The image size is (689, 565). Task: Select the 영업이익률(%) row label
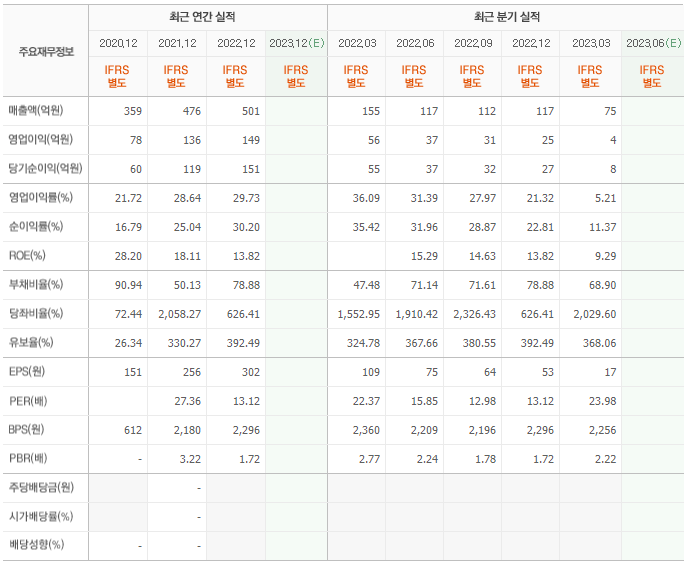[40, 197]
